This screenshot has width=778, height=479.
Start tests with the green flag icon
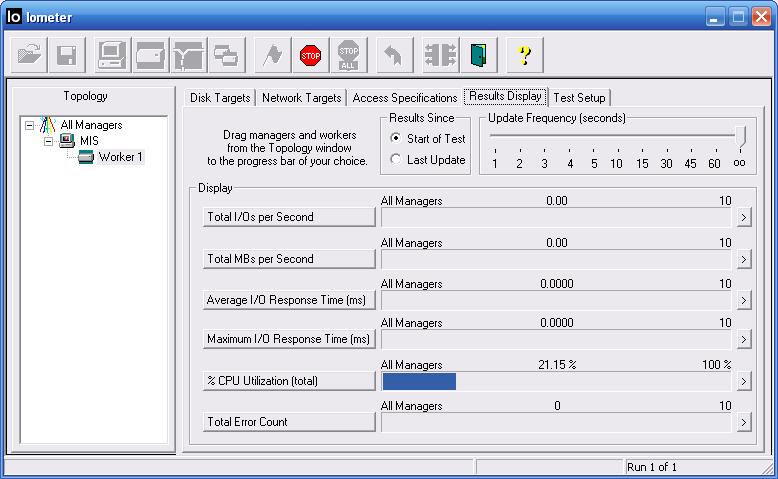coord(272,55)
